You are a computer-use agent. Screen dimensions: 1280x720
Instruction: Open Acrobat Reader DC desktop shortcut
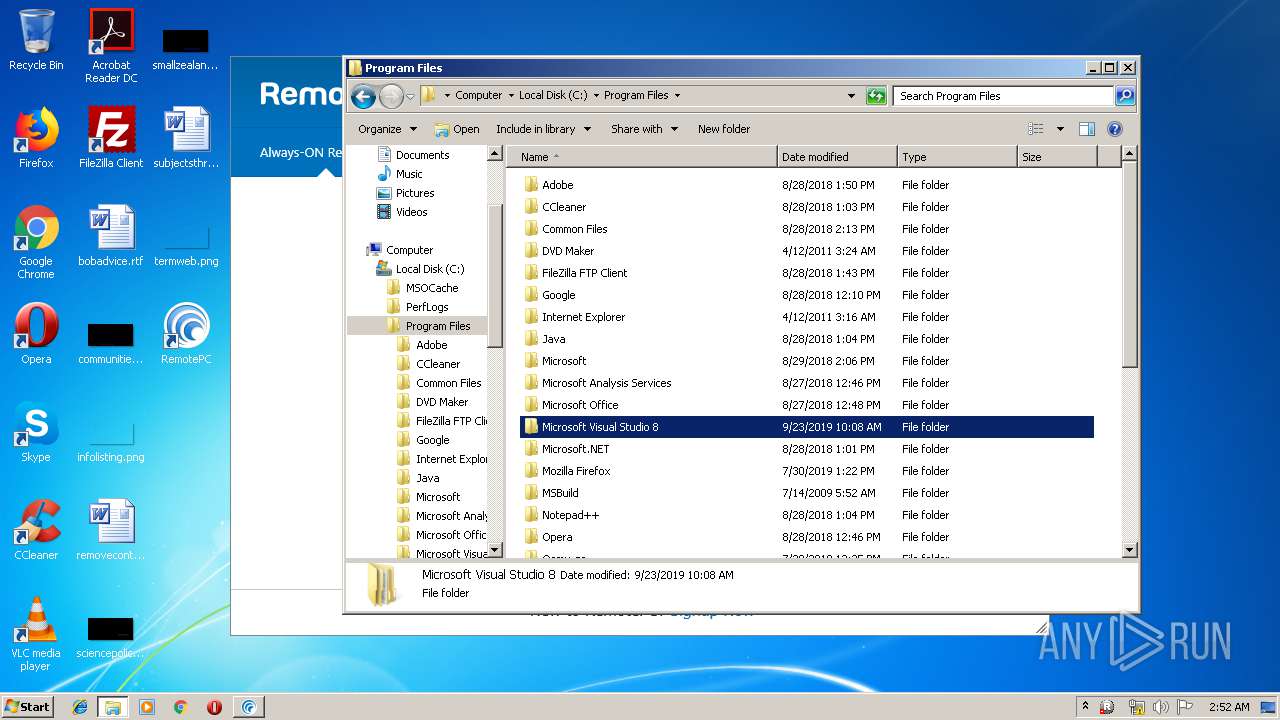point(111,45)
